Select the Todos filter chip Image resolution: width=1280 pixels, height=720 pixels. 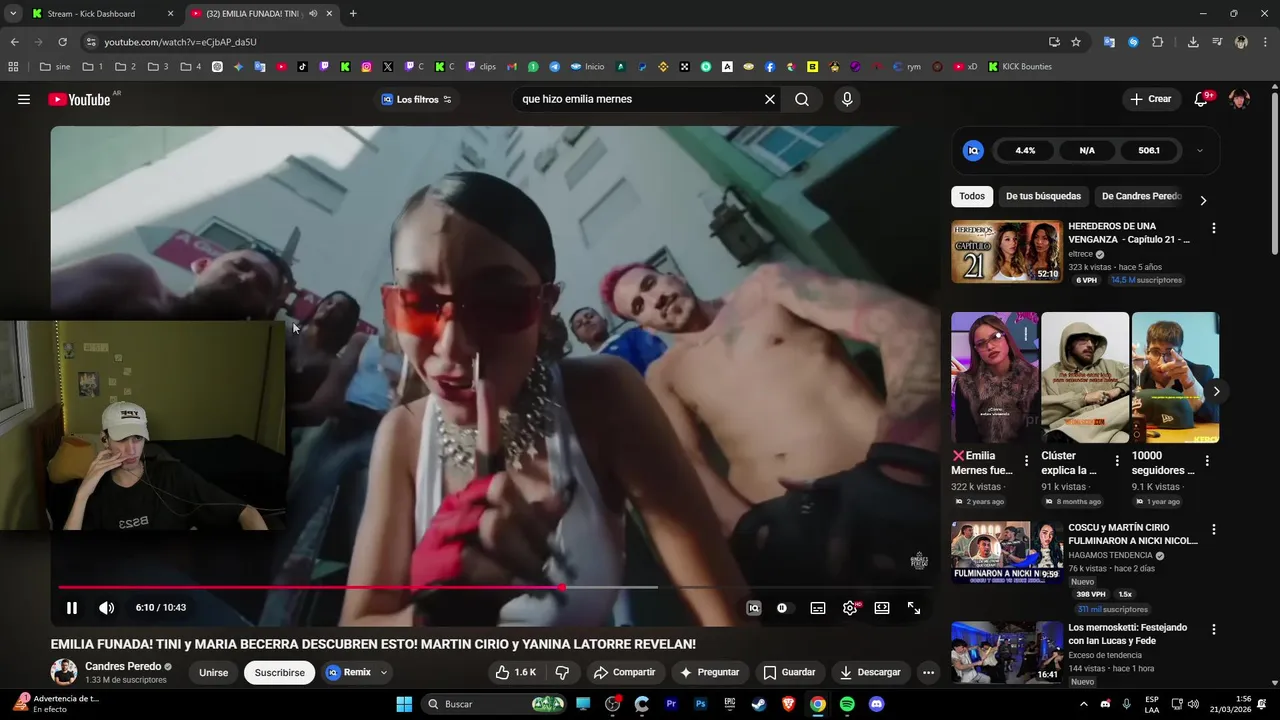pyautogui.click(x=972, y=196)
